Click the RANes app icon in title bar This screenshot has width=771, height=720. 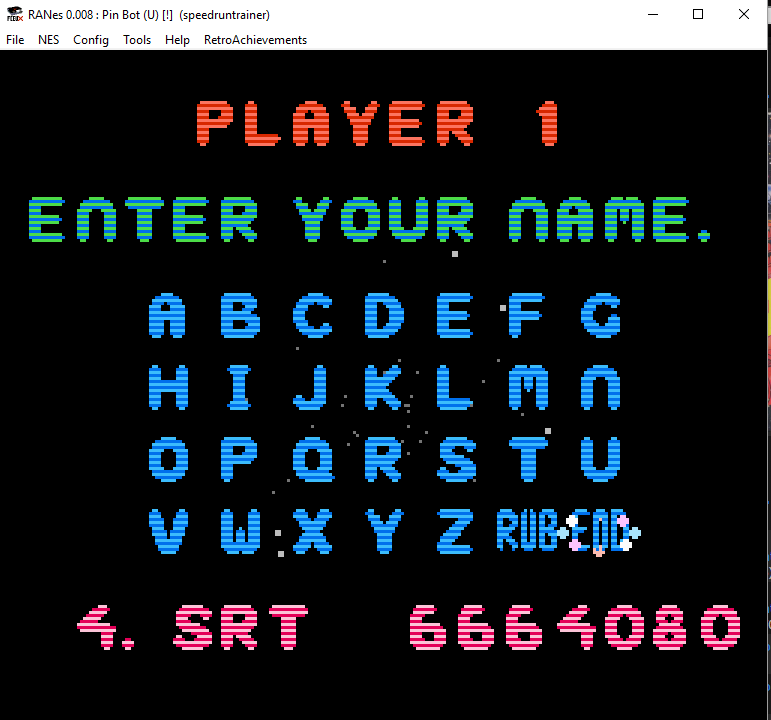pos(14,14)
